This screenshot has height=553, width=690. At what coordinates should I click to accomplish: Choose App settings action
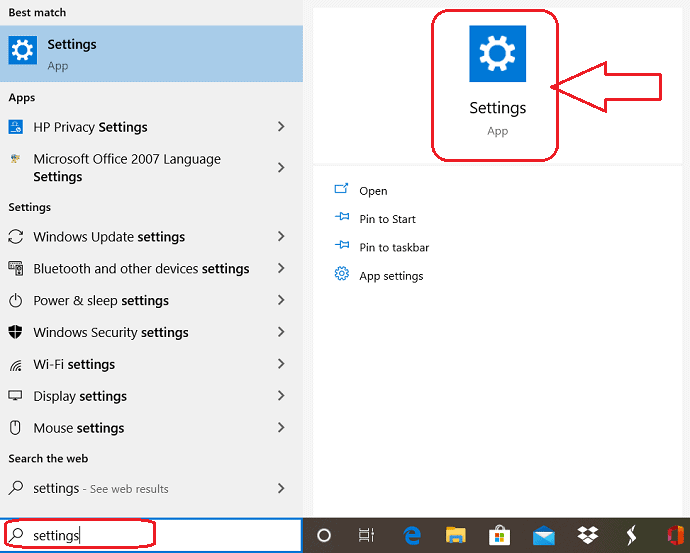(x=391, y=276)
